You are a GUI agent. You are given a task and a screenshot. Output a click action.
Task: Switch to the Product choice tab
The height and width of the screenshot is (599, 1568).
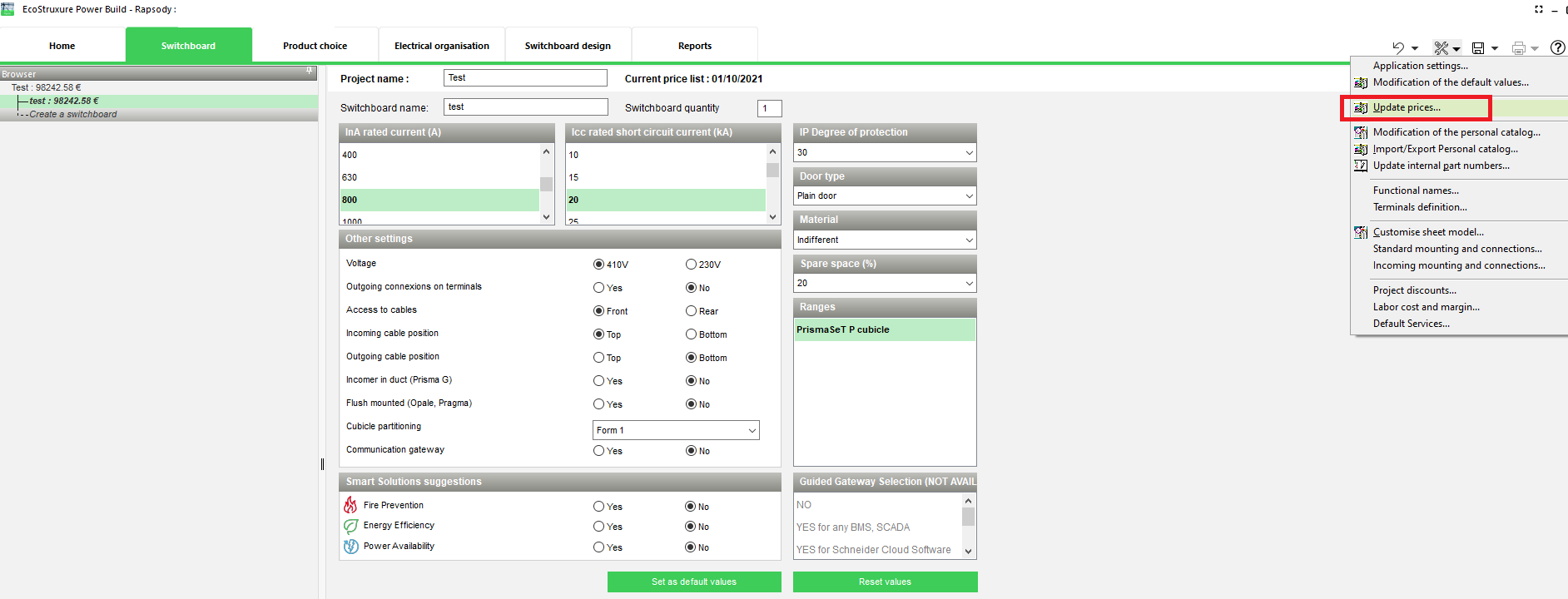(315, 46)
